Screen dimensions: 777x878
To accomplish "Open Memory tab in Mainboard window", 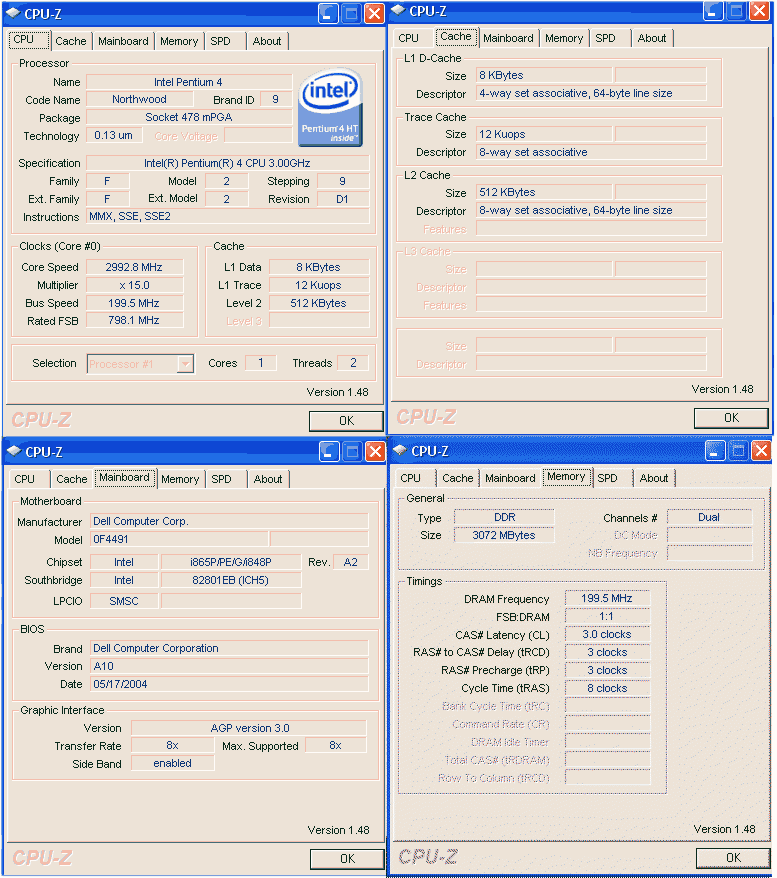I will pos(180,479).
